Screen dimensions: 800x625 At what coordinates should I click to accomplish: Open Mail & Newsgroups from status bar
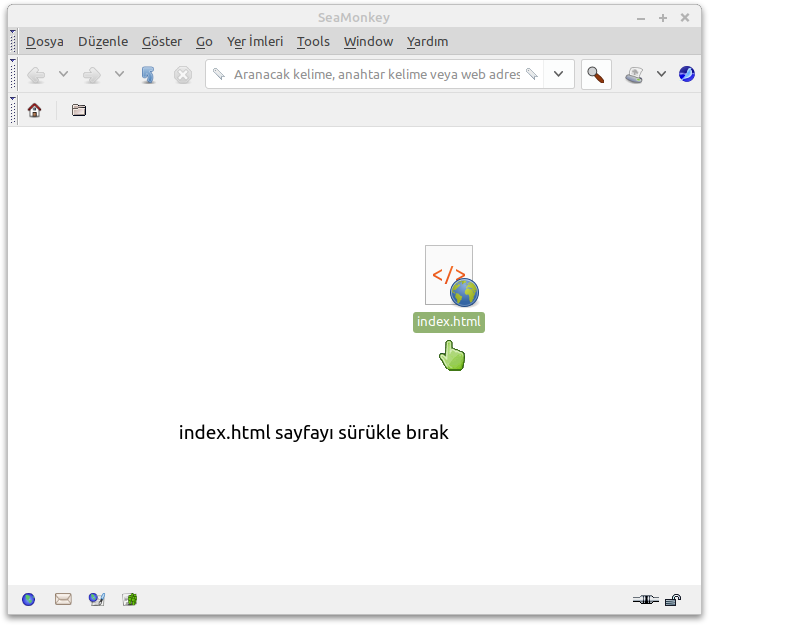[x=63, y=599]
